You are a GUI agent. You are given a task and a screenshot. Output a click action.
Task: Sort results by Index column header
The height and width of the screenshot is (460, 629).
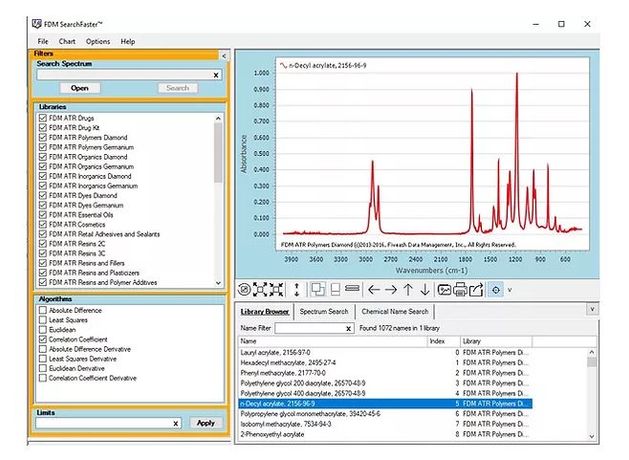click(x=444, y=341)
